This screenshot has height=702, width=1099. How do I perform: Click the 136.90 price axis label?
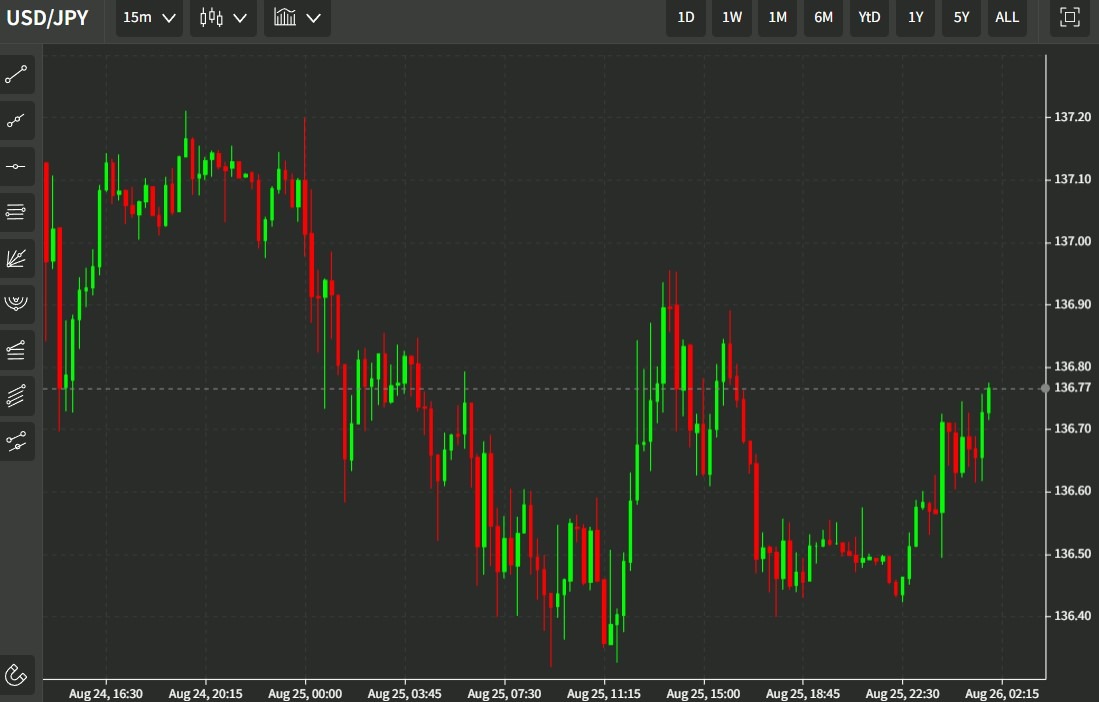tap(1072, 304)
